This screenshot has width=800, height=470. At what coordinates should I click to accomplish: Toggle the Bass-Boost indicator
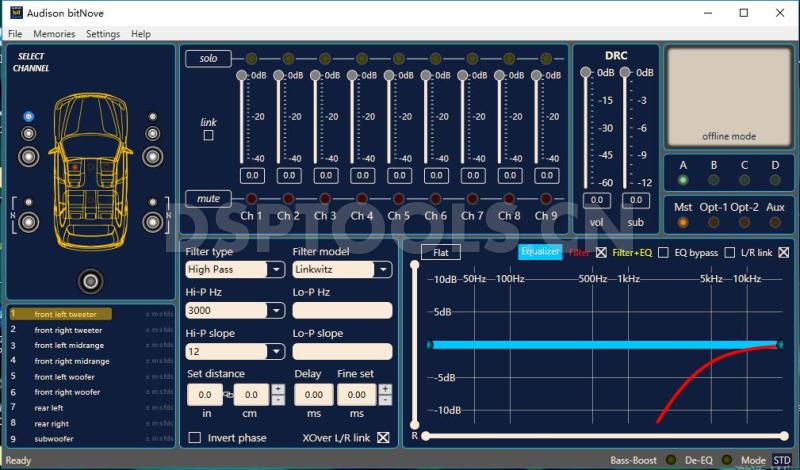pos(671,461)
